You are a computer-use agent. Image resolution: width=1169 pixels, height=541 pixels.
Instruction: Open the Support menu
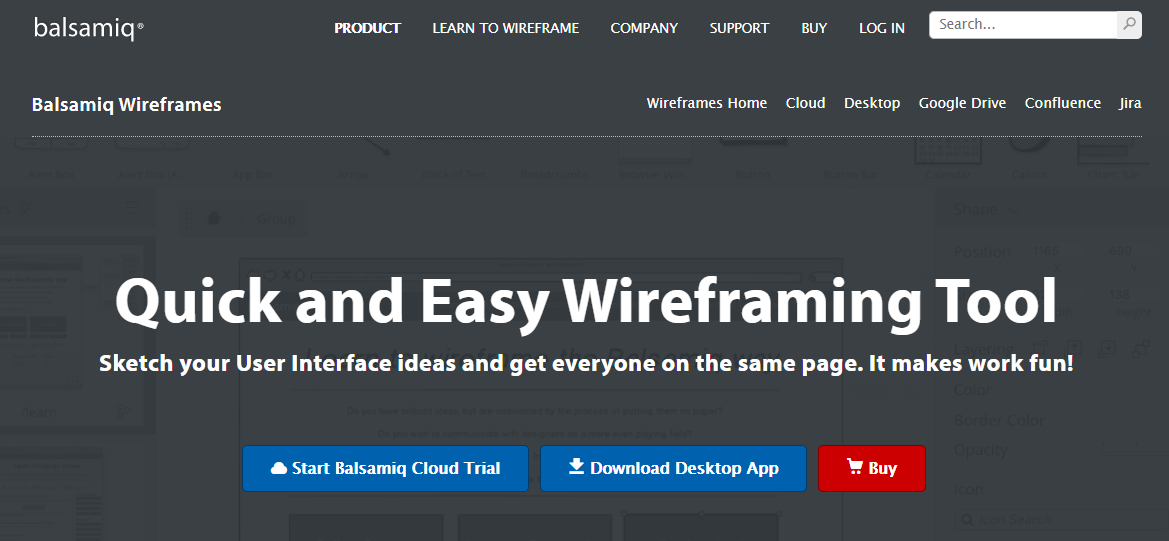(x=739, y=28)
